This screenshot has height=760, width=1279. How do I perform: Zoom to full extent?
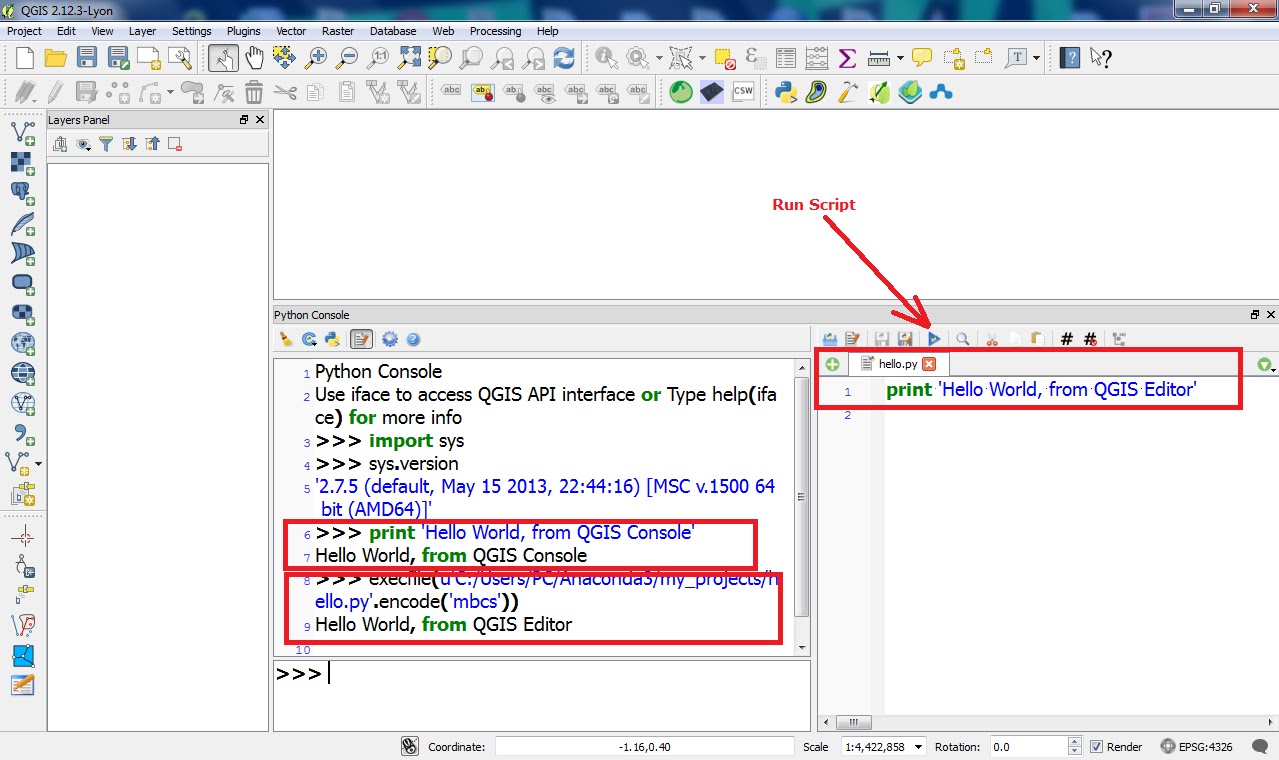[408, 57]
